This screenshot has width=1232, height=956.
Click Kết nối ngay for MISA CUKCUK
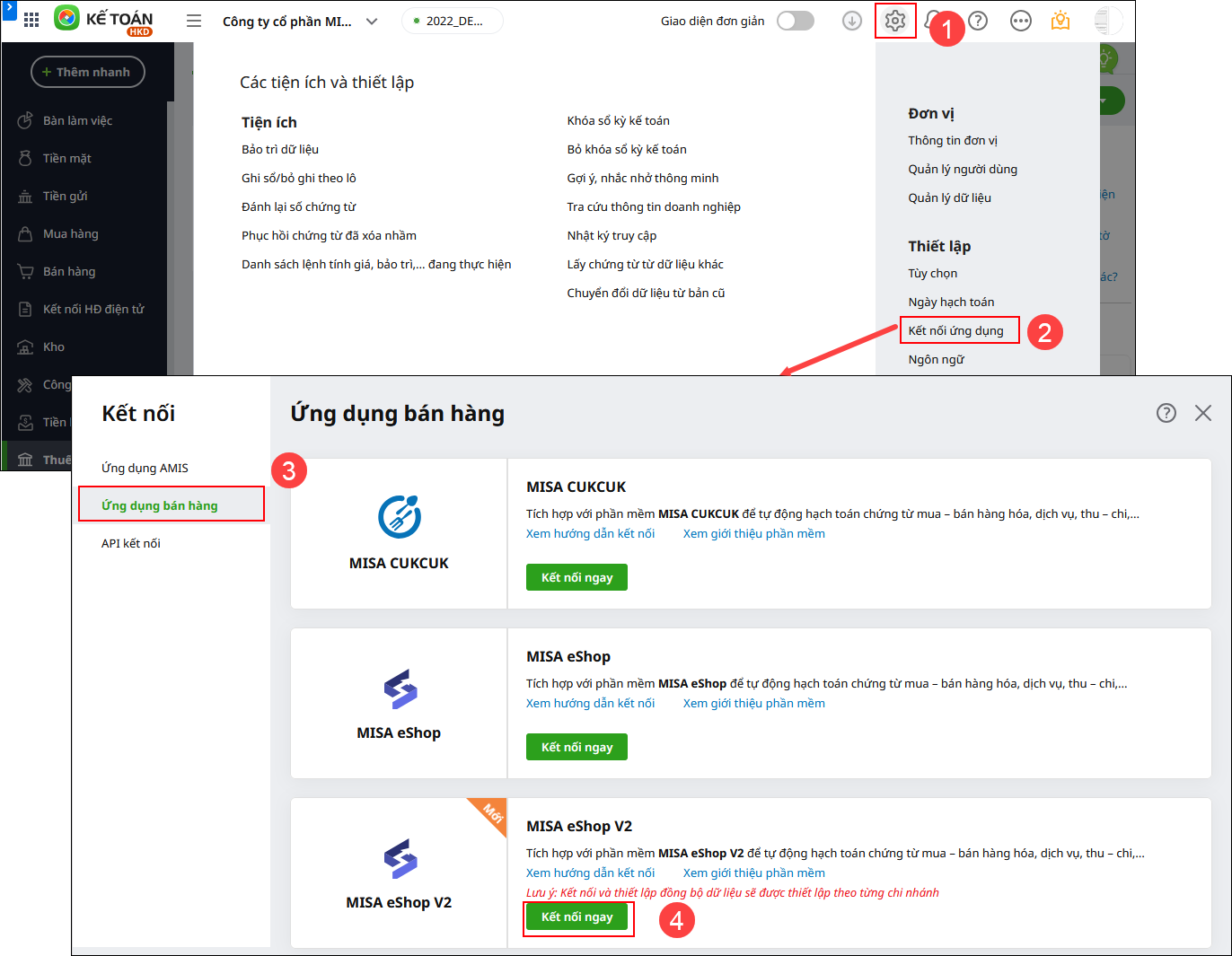pos(576,577)
